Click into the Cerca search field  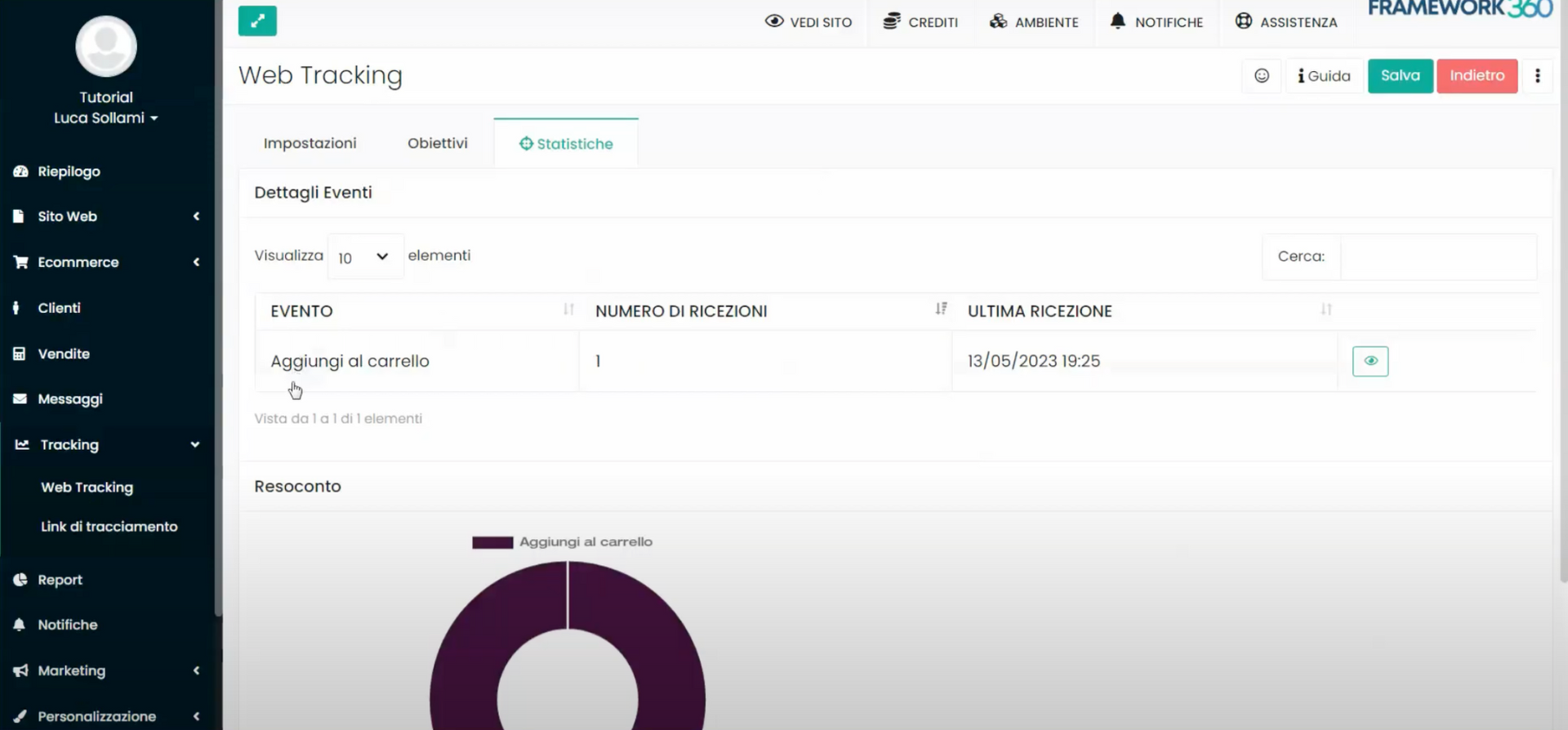click(x=1438, y=256)
